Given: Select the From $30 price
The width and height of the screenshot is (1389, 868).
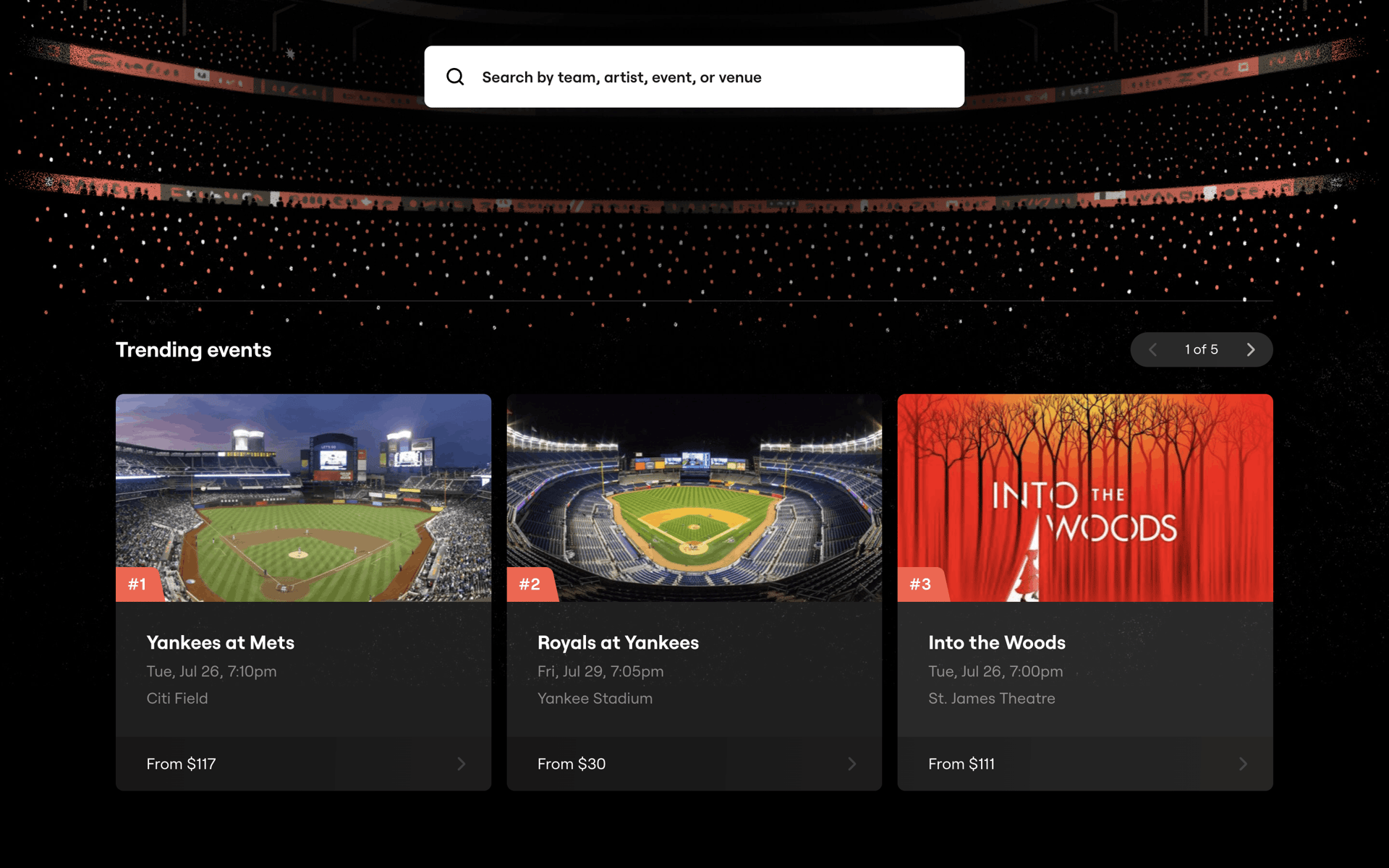Looking at the screenshot, I should click(x=572, y=764).
